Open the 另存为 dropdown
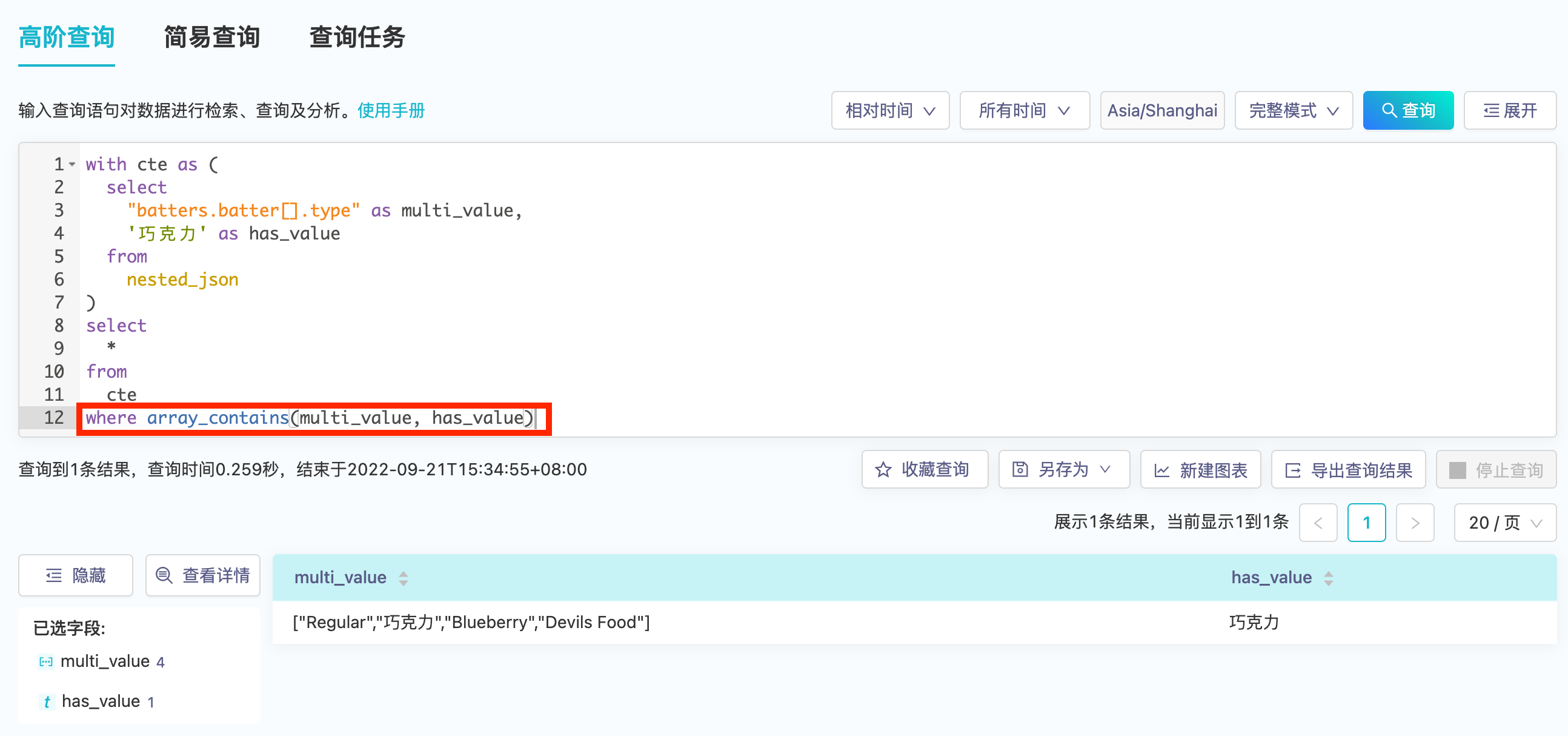This screenshot has height=736, width=1568. (x=1063, y=470)
